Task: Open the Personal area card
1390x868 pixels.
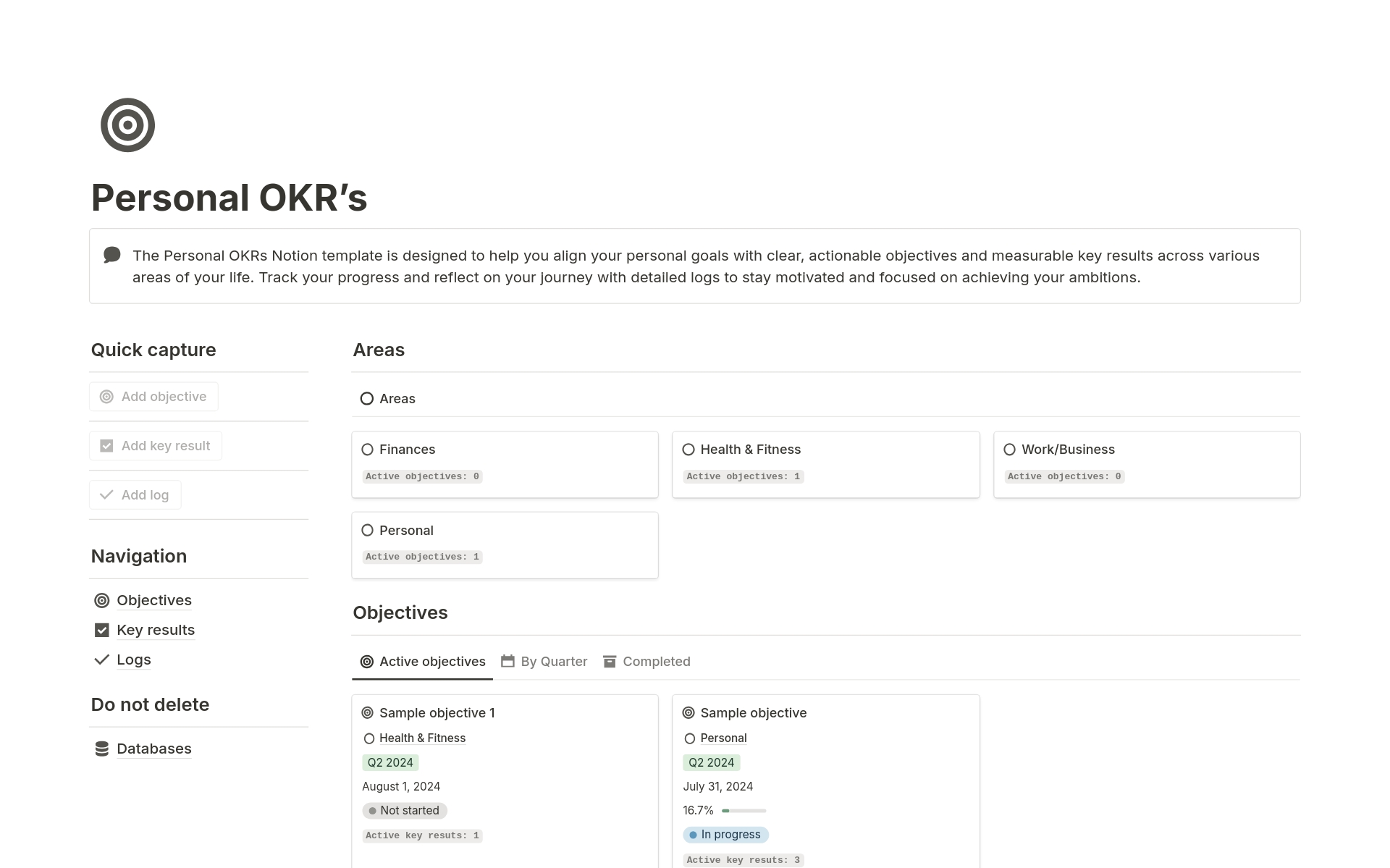Action: point(505,545)
